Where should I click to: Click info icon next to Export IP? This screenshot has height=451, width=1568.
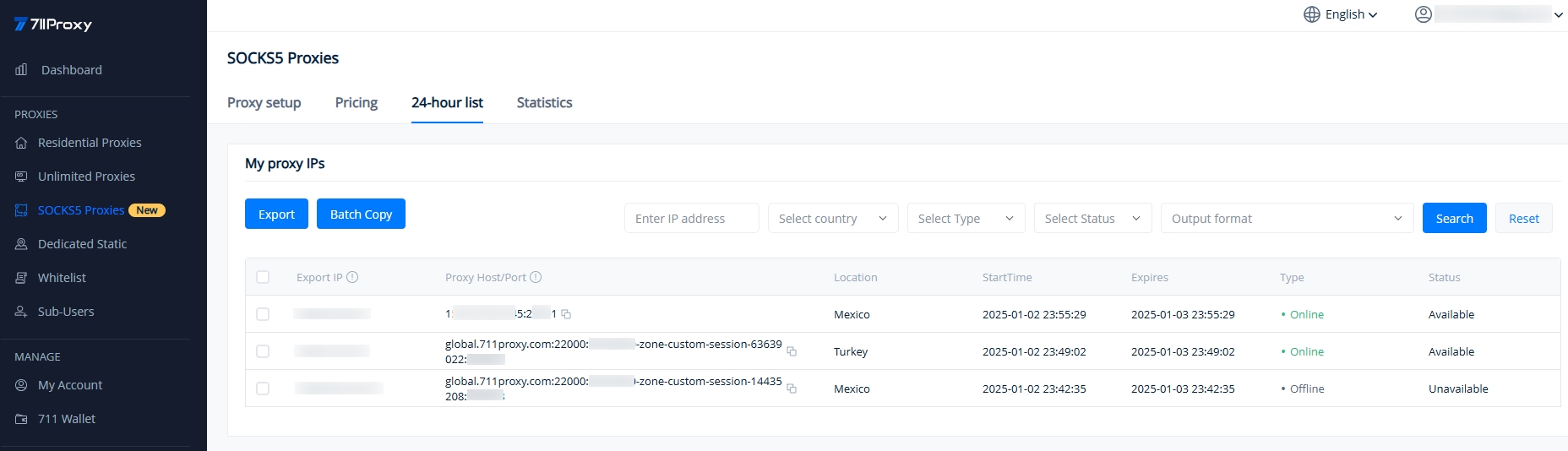point(352,277)
